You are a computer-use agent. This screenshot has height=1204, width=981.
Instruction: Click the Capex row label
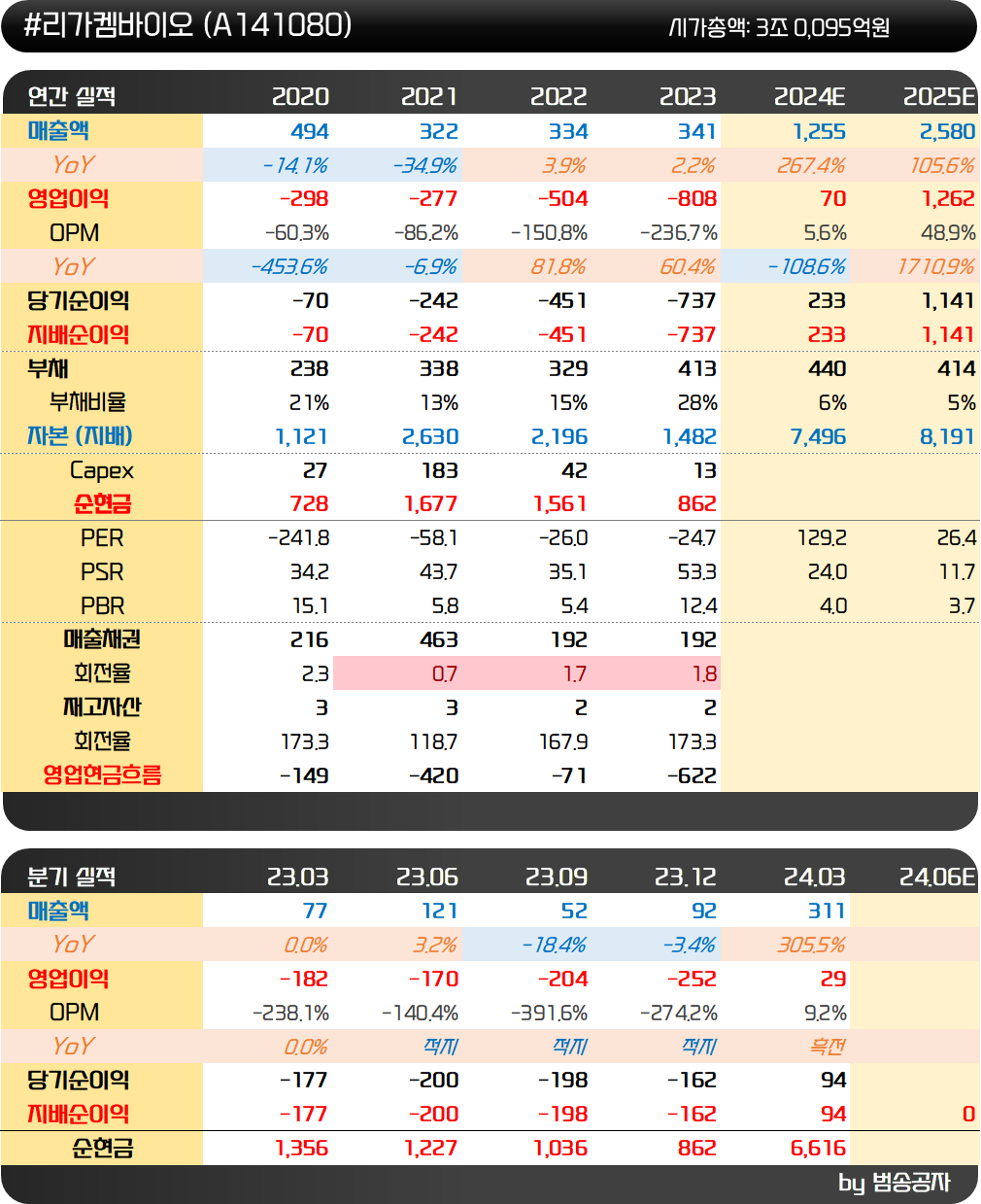pos(102,470)
